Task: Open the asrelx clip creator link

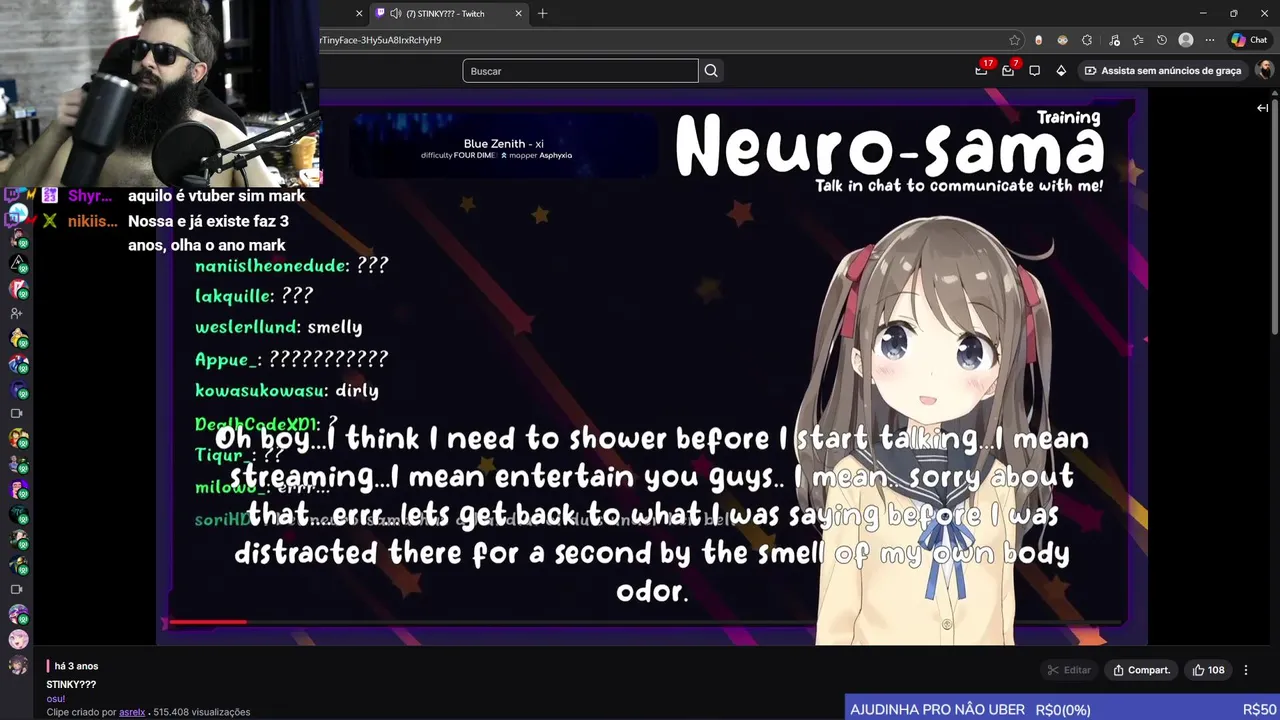Action: (132, 712)
